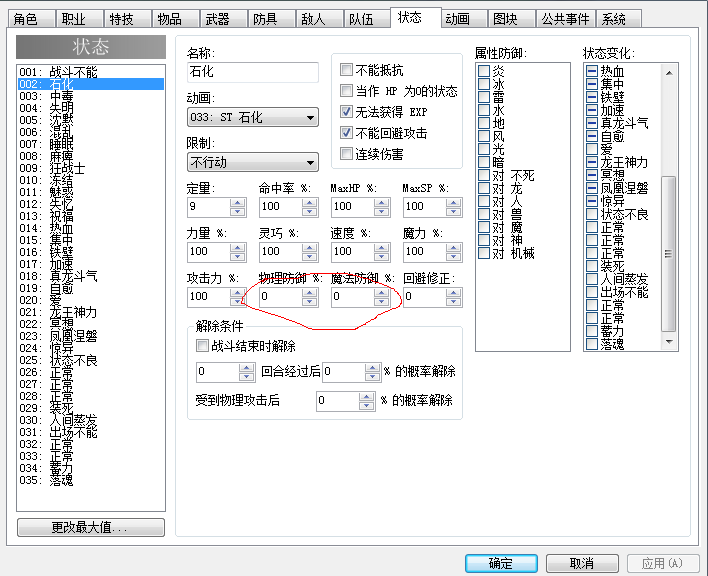
Task: Increase 受到物理攻击后 removal chance
Action: (x=367, y=396)
